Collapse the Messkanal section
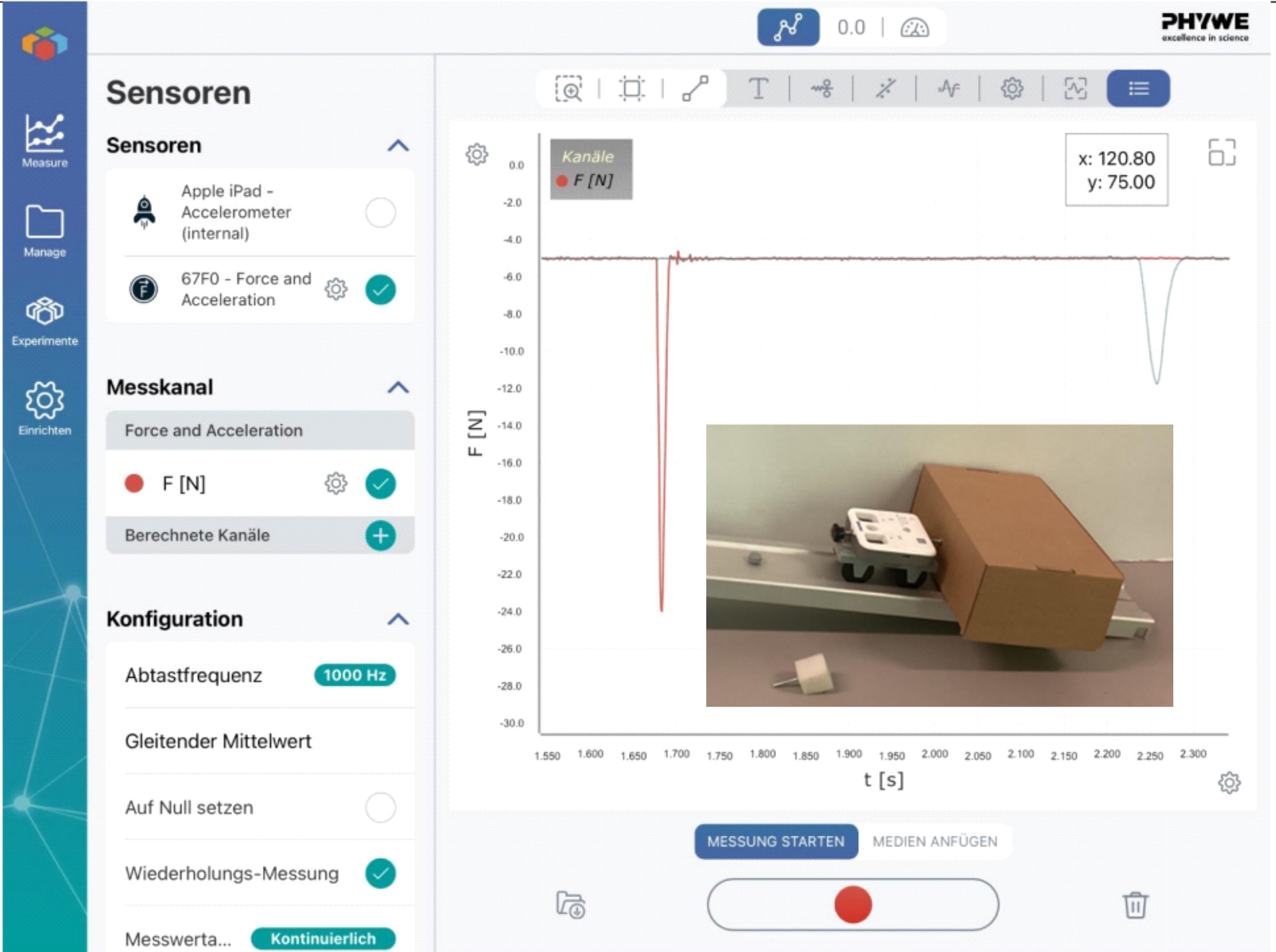1276x952 pixels. (x=398, y=387)
